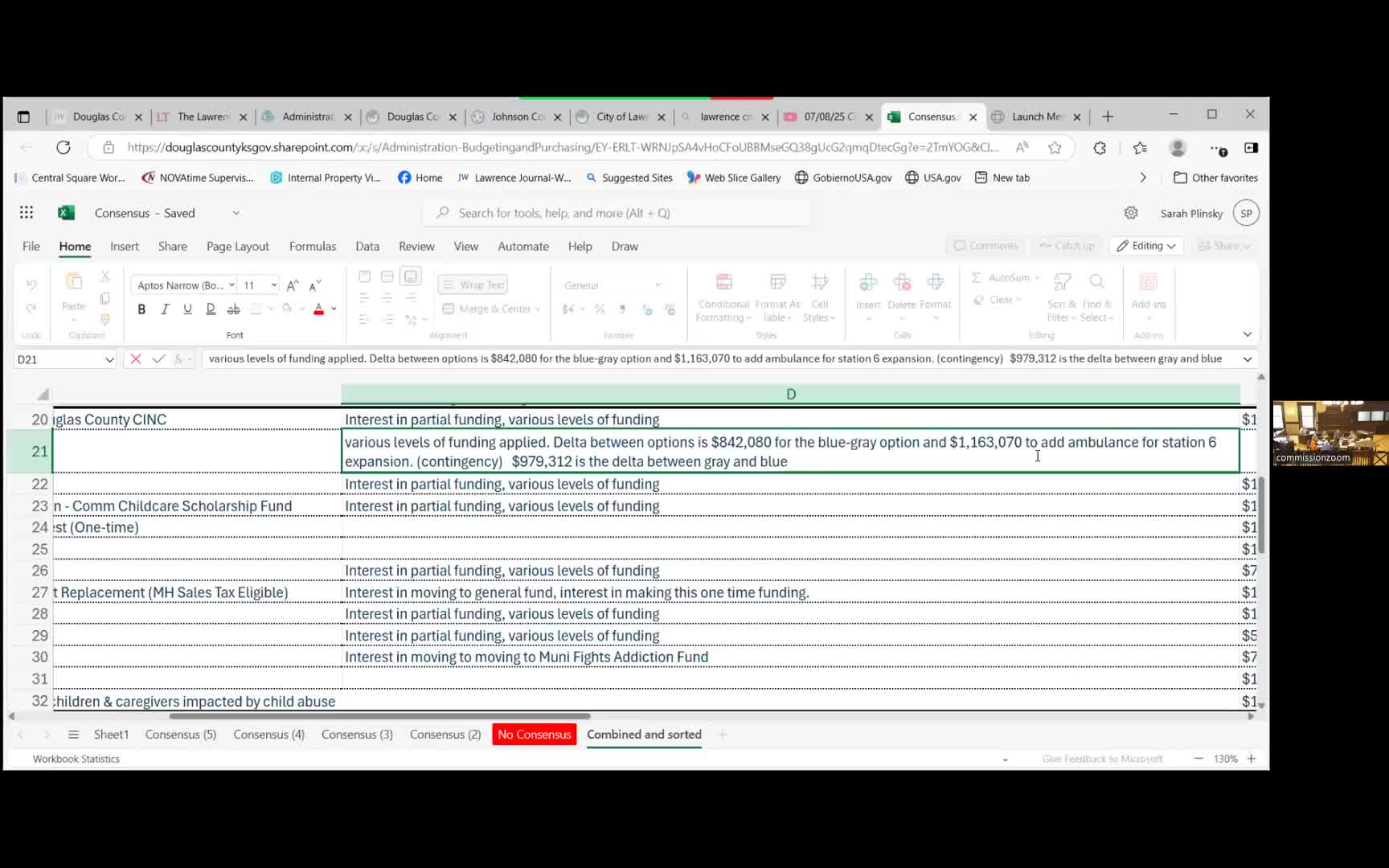Screen dimensions: 1389x868
Task: Open the Editing mode dropdown
Action: pos(1146,246)
